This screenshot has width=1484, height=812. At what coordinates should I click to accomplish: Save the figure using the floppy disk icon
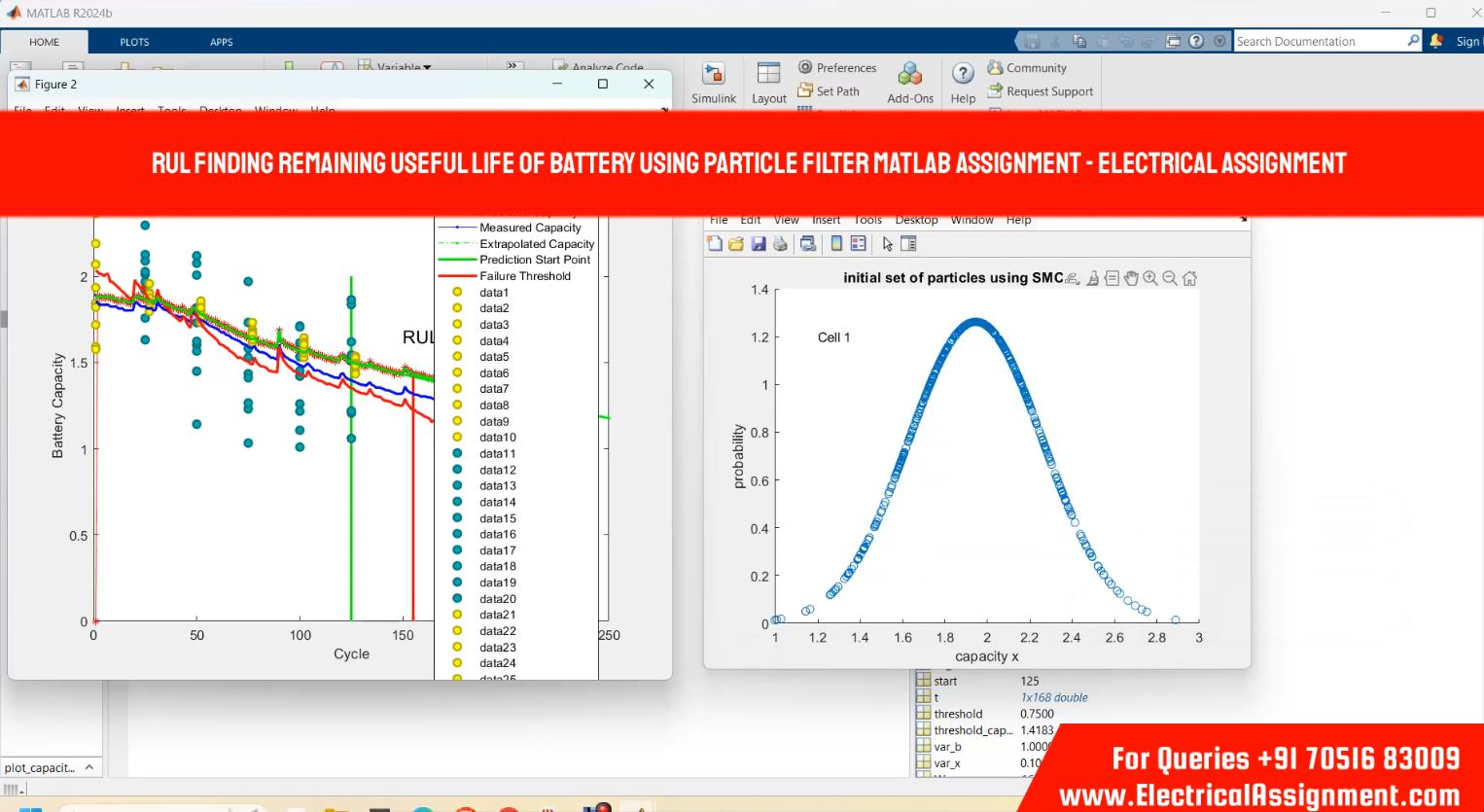pos(759,244)
